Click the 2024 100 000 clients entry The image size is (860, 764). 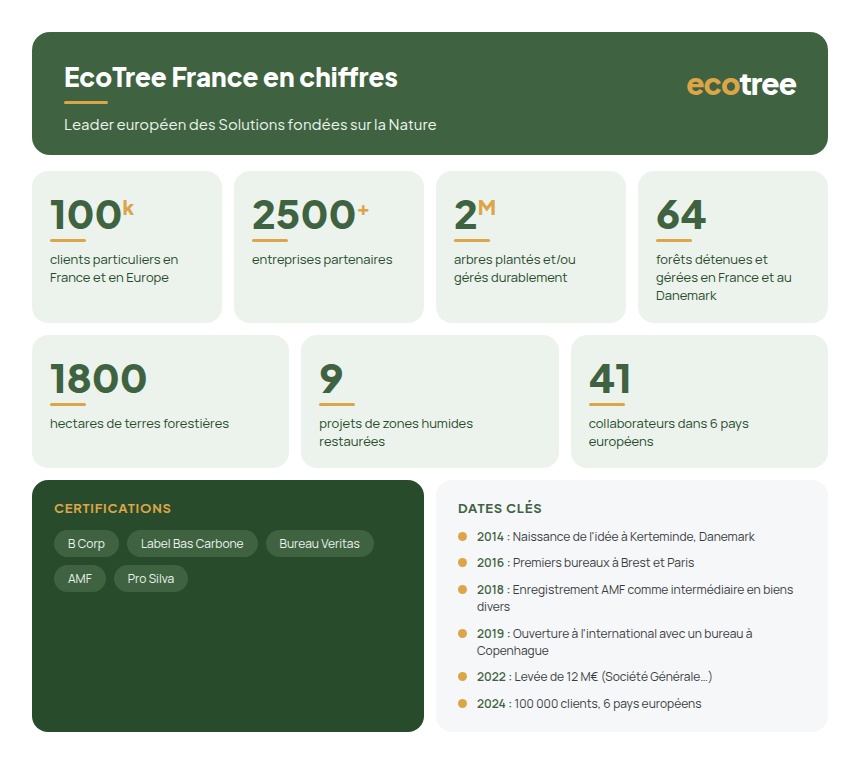tap(589, 704)
